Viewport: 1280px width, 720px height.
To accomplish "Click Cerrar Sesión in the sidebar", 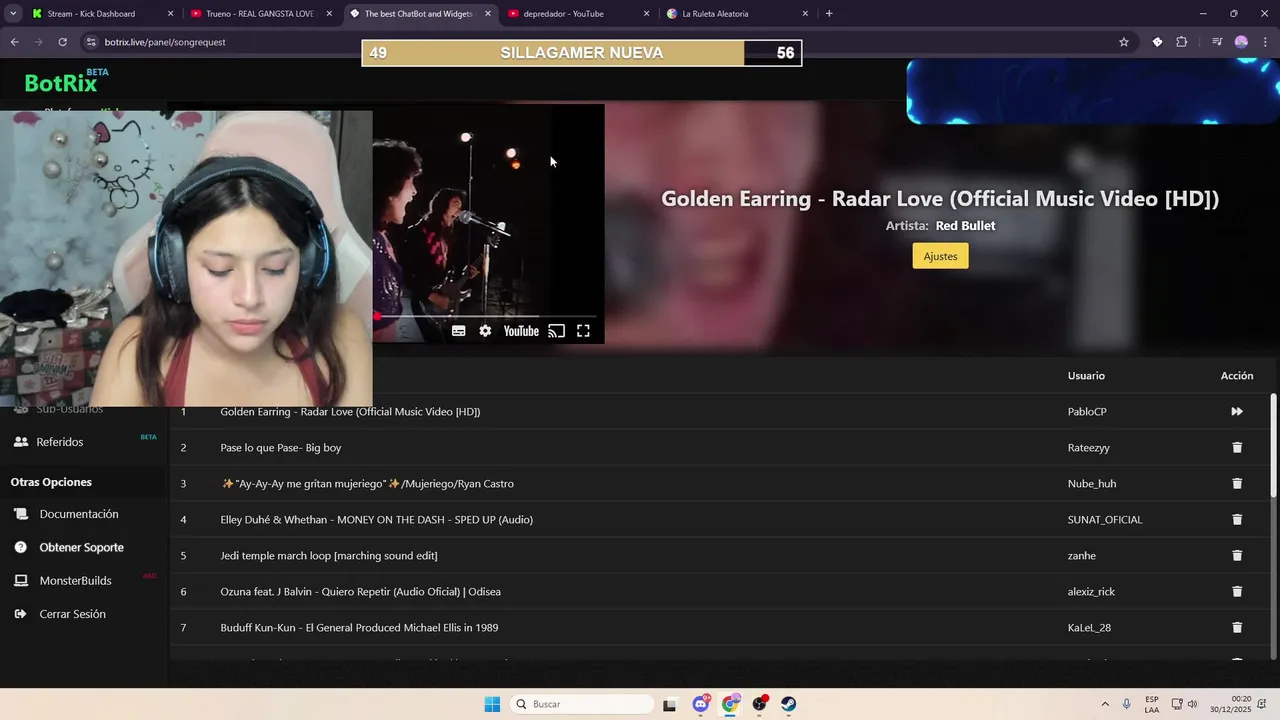I will tap(72, 614).
